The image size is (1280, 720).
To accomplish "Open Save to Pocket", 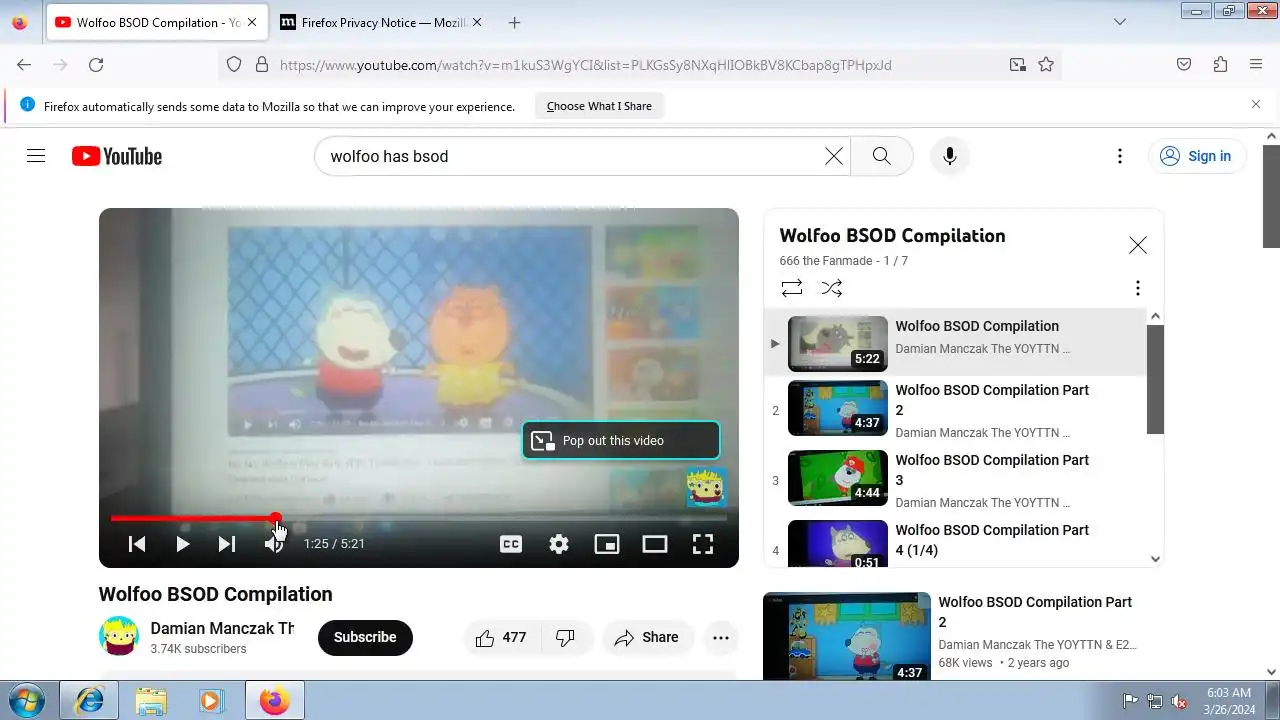I will point(1184,64).
